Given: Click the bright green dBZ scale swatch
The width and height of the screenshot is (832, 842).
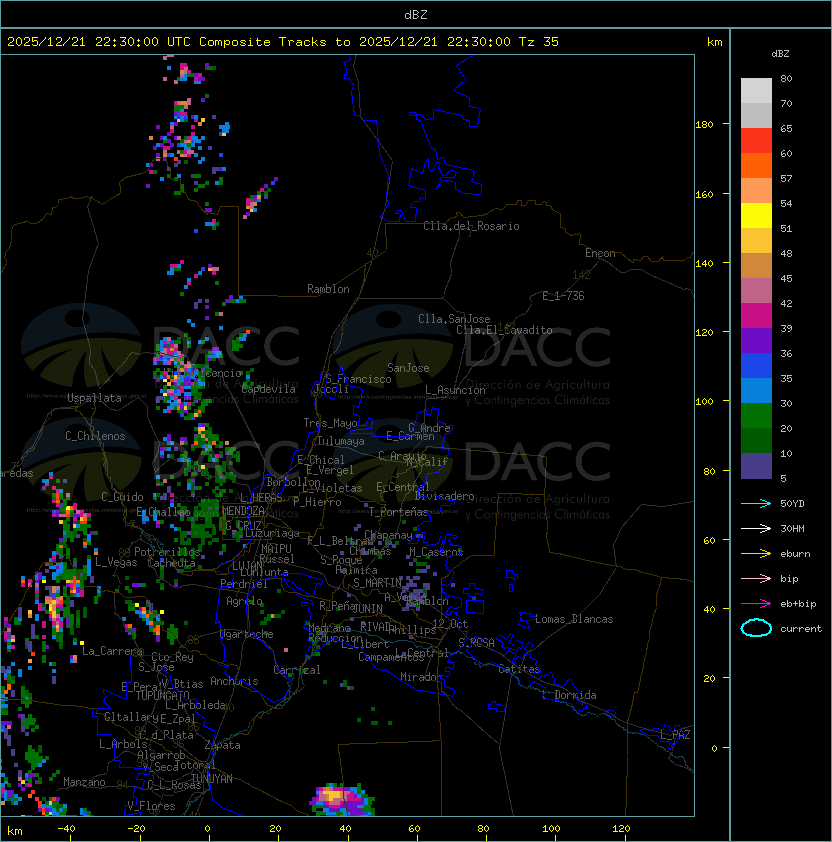Looking at the screenshot, I should 756,416.
